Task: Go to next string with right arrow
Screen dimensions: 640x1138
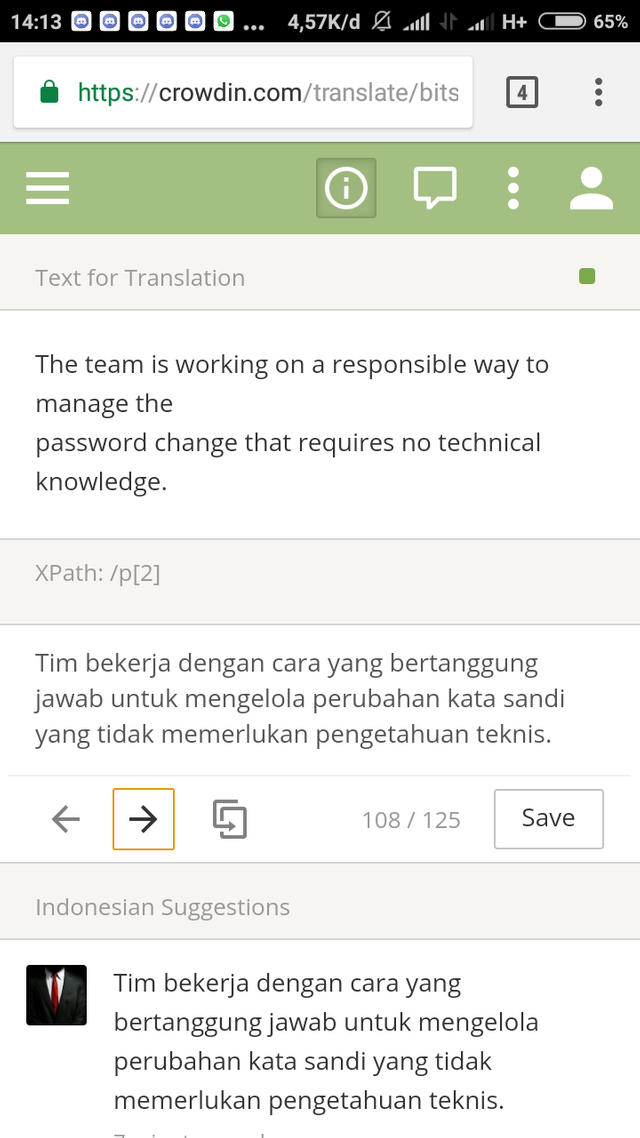Action: coord(144,819)
